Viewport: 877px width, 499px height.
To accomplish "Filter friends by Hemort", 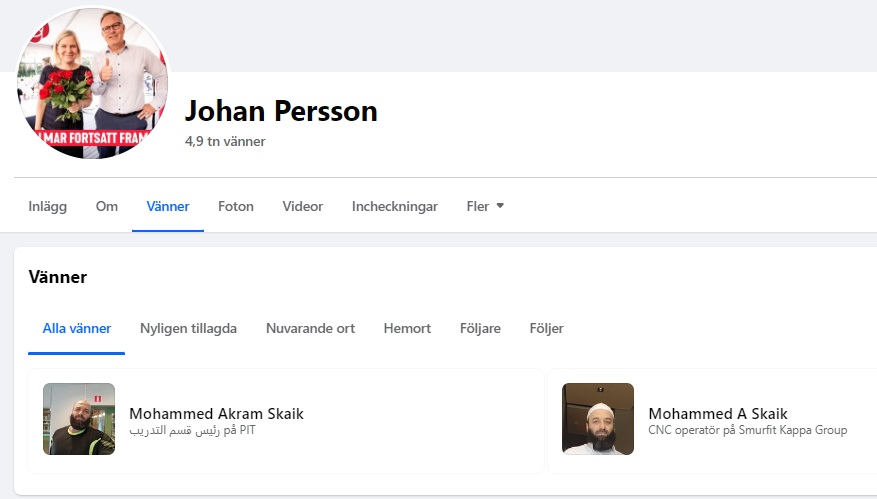I will point(407,329).
